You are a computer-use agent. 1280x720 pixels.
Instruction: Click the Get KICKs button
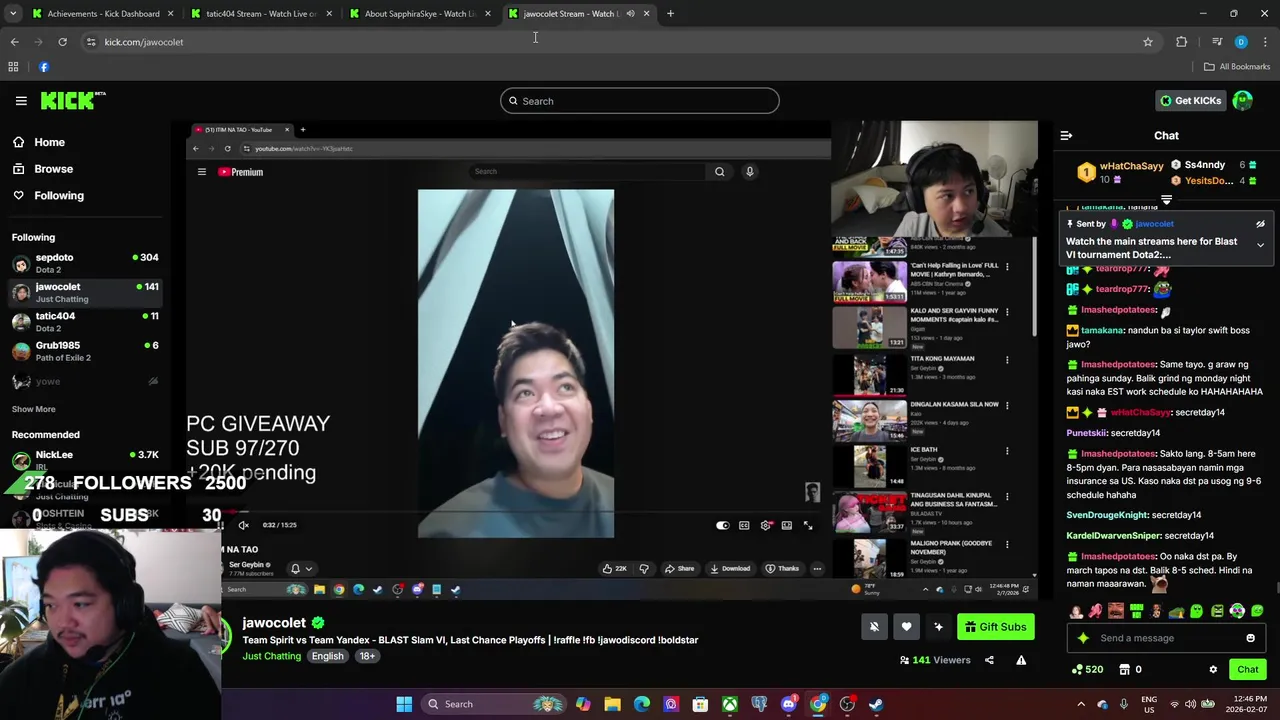tap(1190, 101)
